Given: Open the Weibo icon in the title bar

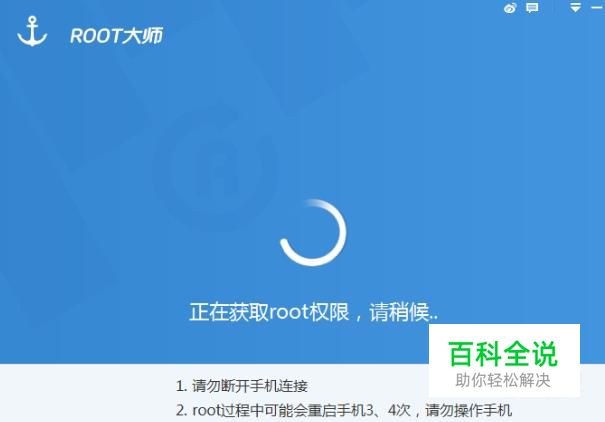Looking at the screenshot, I should [x=510, y=8].
